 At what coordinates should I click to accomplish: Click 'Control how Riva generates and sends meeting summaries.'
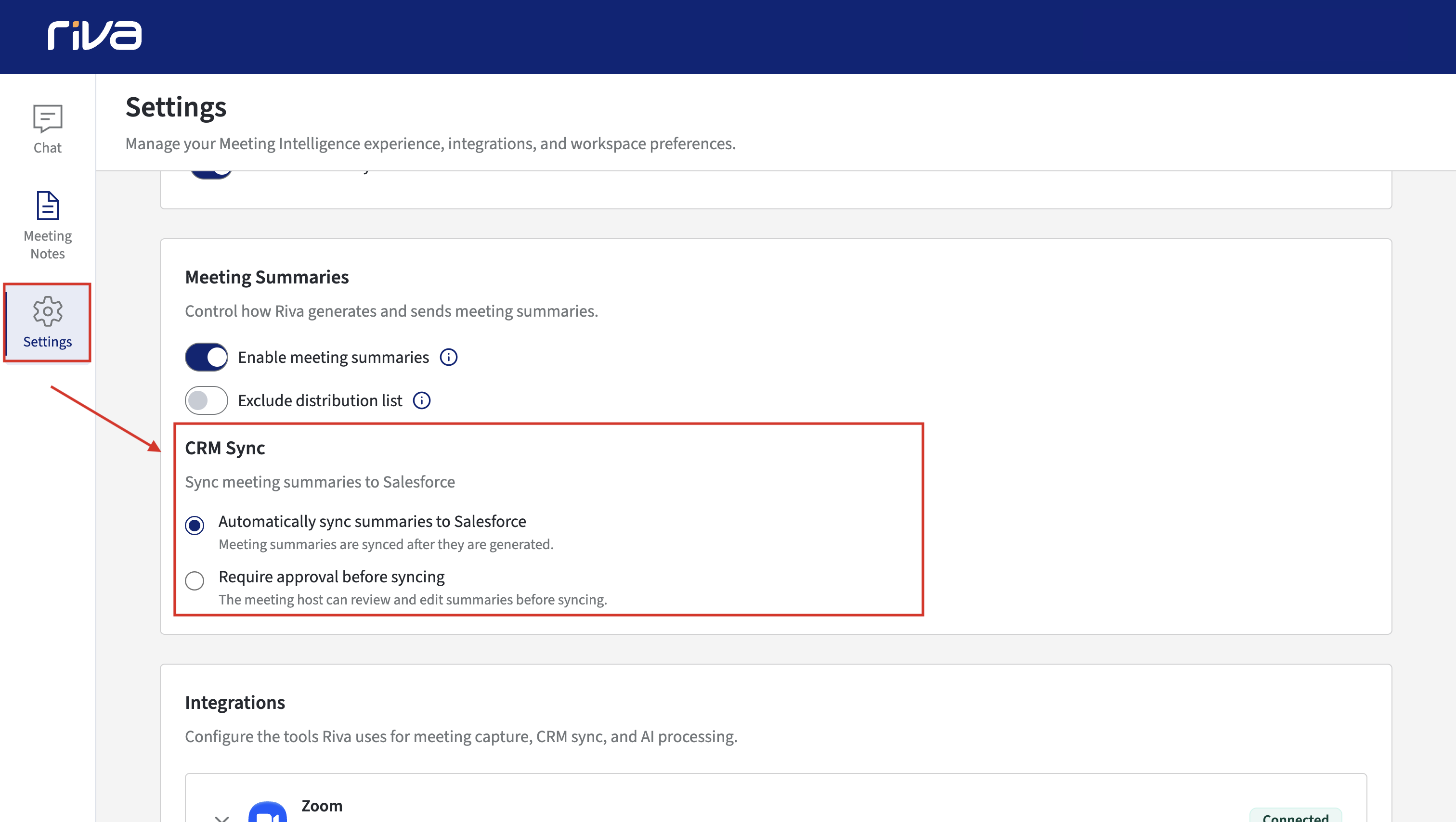(x=391, y=311)
